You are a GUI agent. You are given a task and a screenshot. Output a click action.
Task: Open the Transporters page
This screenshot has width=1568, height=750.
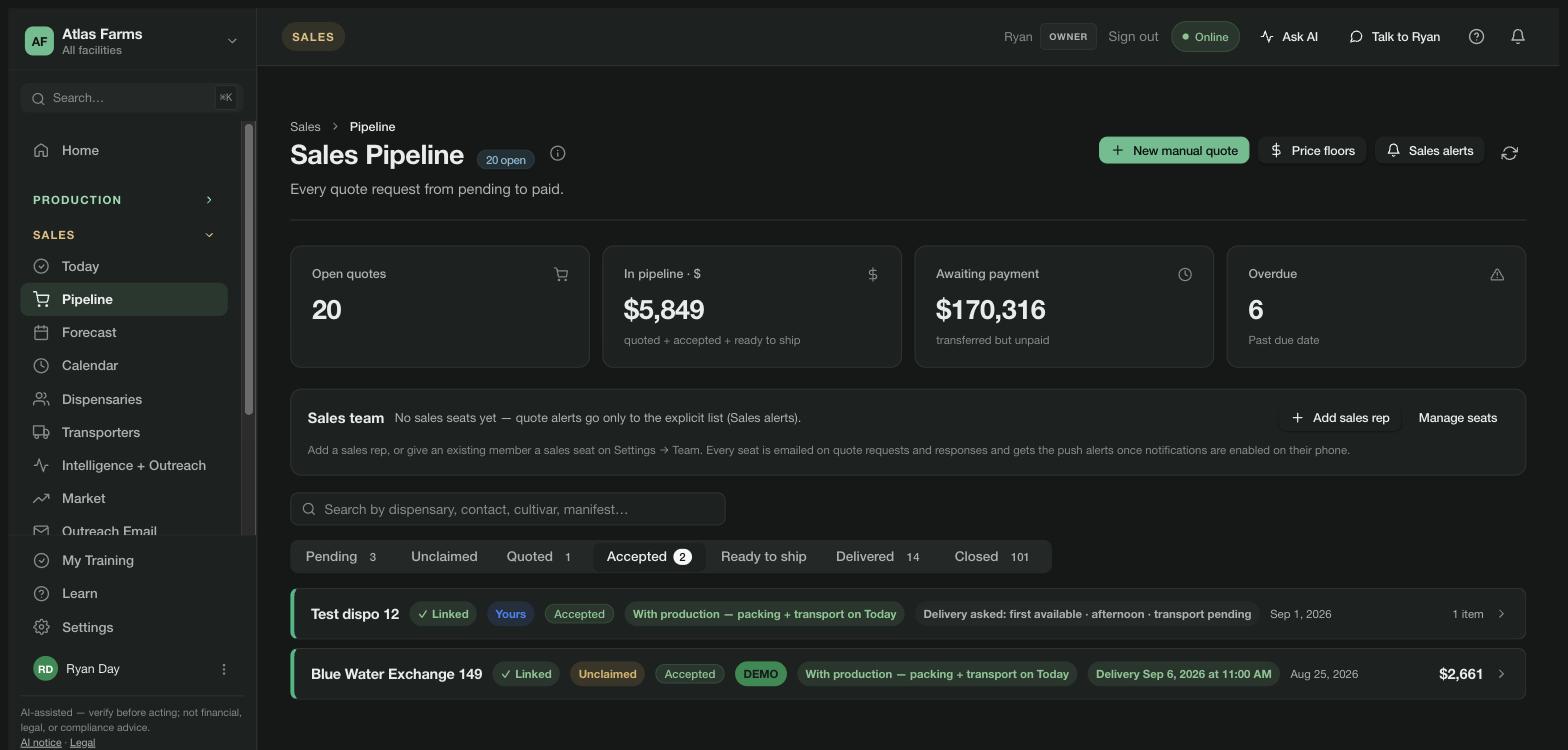(x=124, y=432)
